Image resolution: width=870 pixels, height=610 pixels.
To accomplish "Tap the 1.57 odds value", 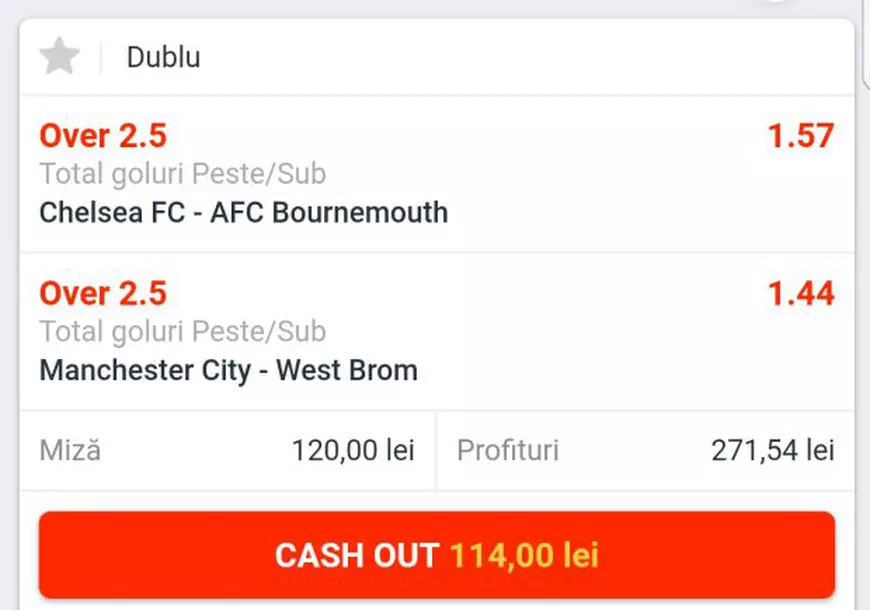I will point(803,136).
